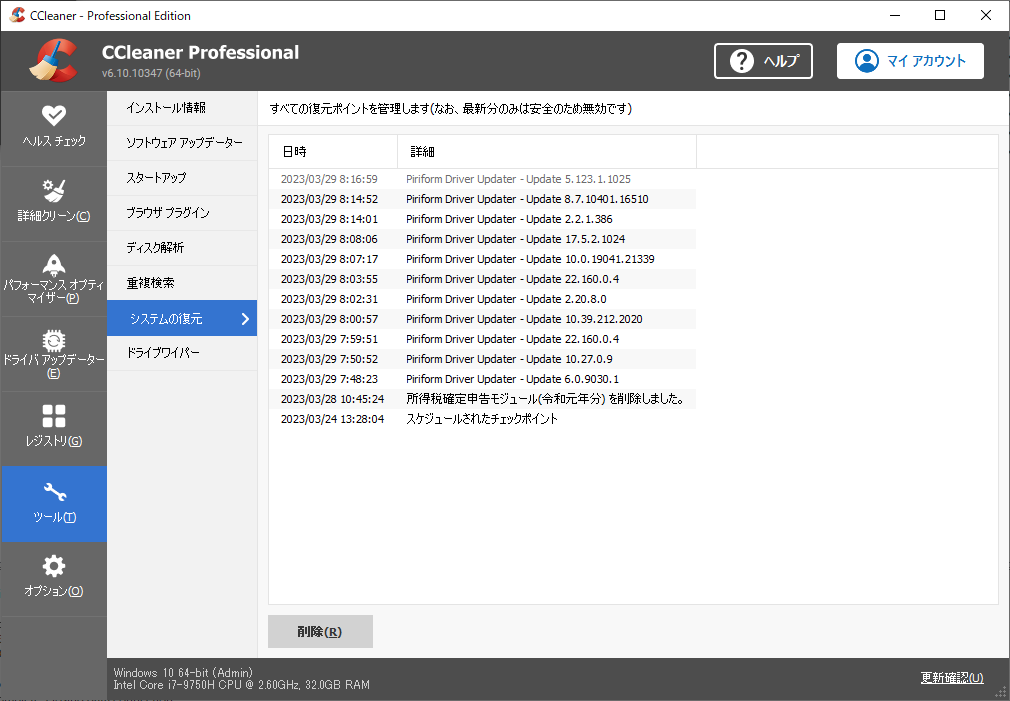Open スタートアップ menu item
Viewport: 1010px width, 701px height.
coord(182,178)
